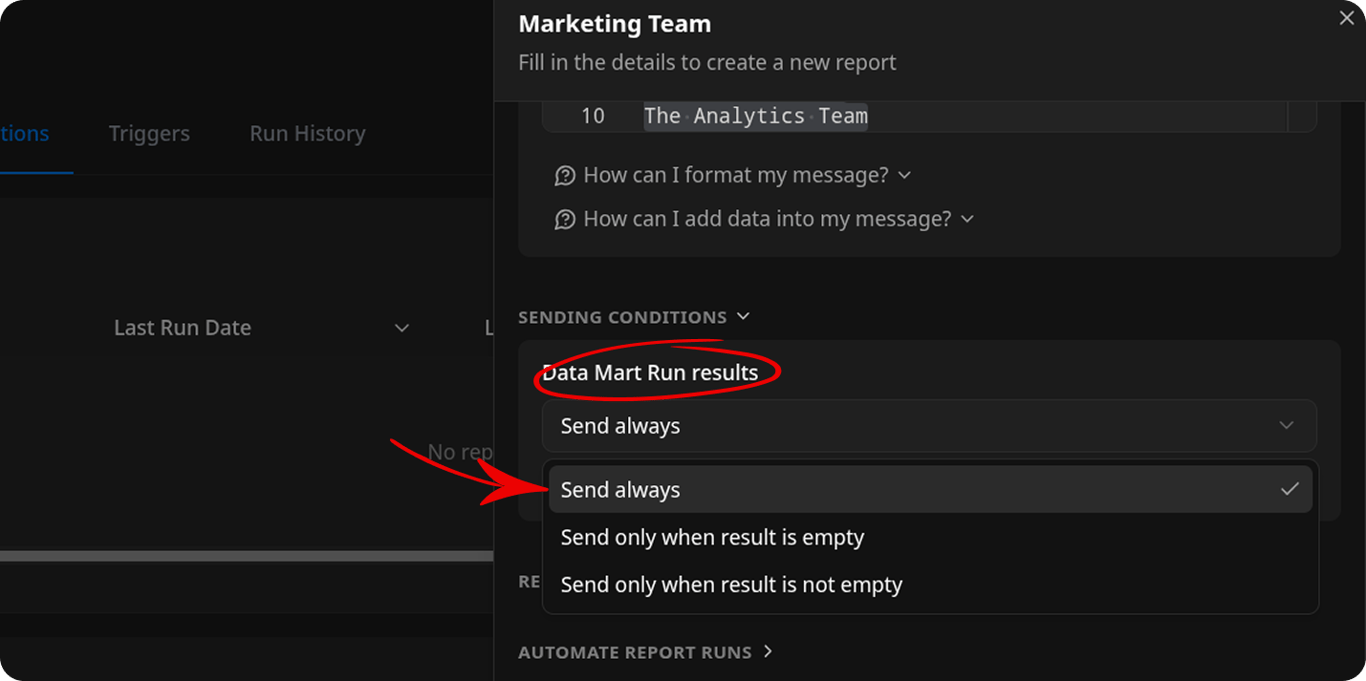Click the help icon beside format my message

tap(565, 176)
